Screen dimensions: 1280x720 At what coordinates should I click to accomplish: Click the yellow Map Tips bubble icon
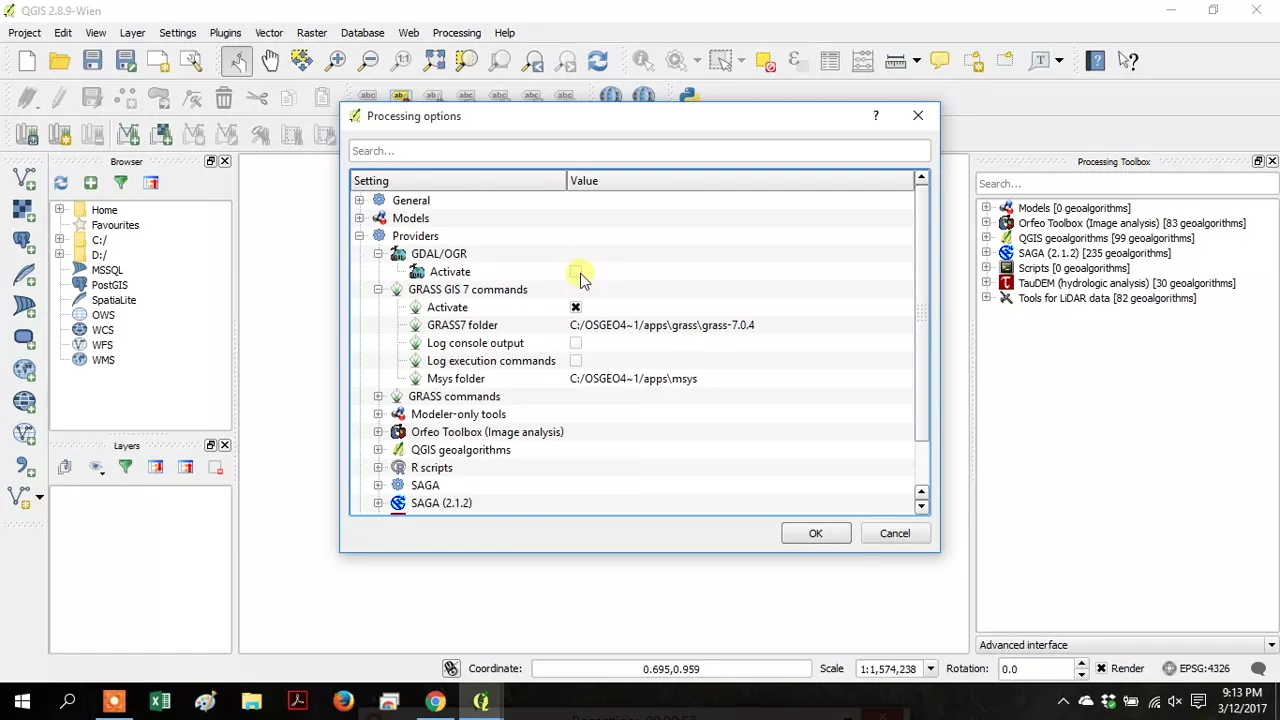tap(940, 61)
